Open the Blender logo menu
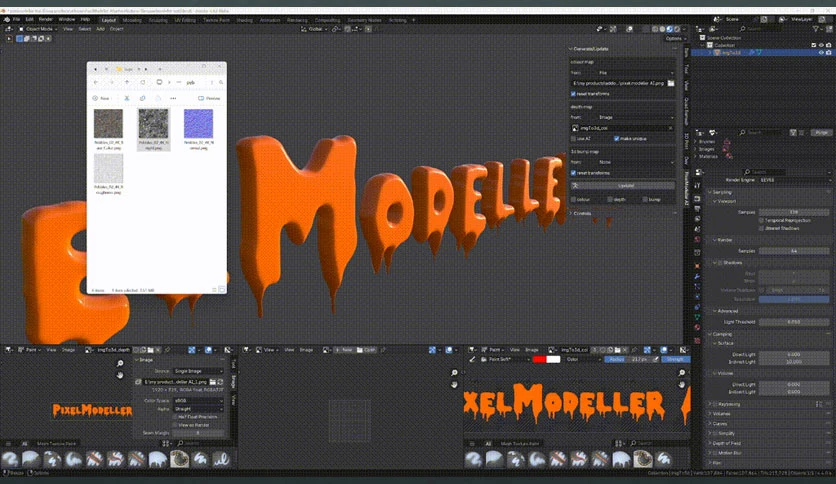Screen dimensions: 836x484 pos(7,20)
